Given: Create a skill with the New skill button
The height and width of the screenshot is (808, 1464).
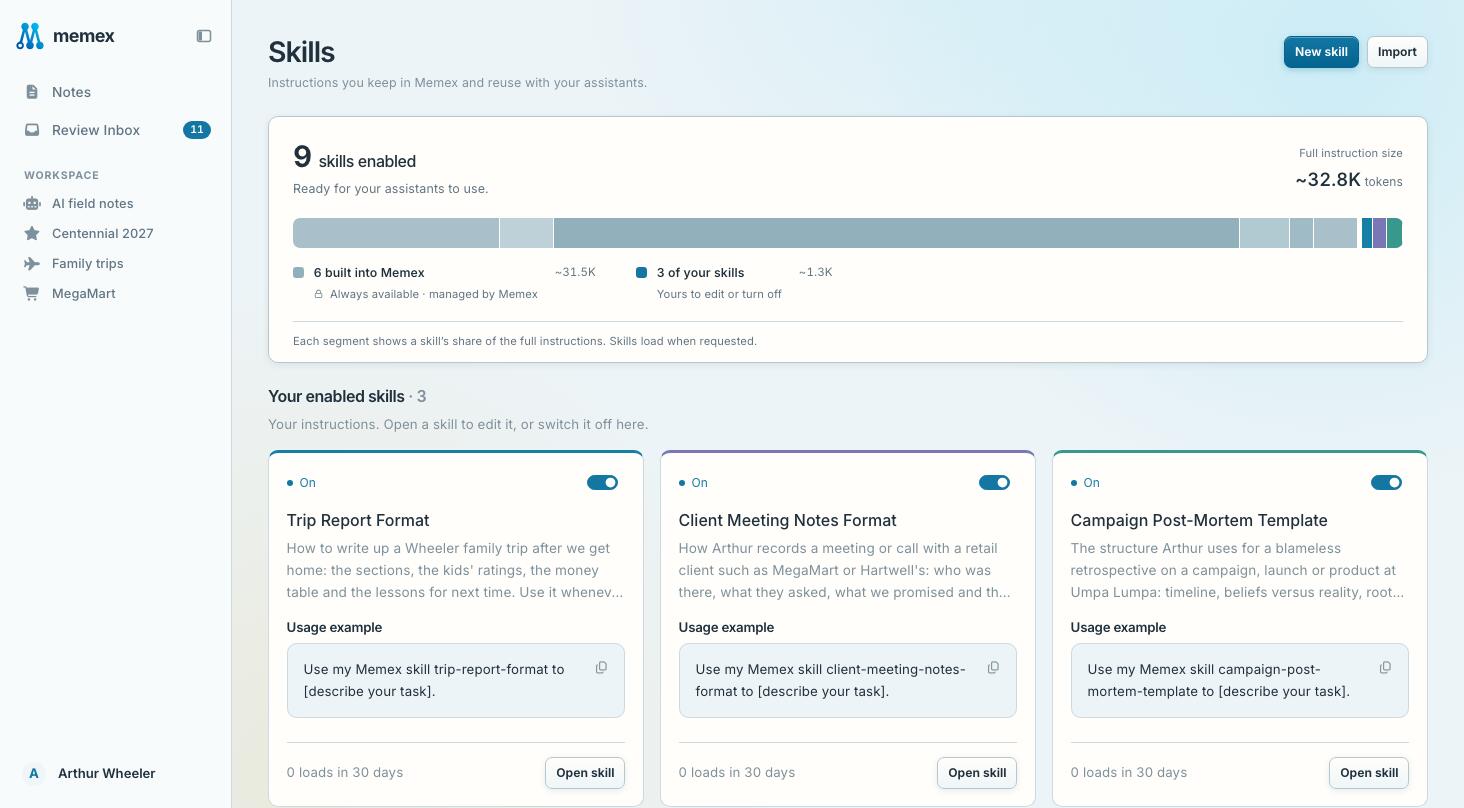Looking at the screenshot, I should click(1321, 52).
